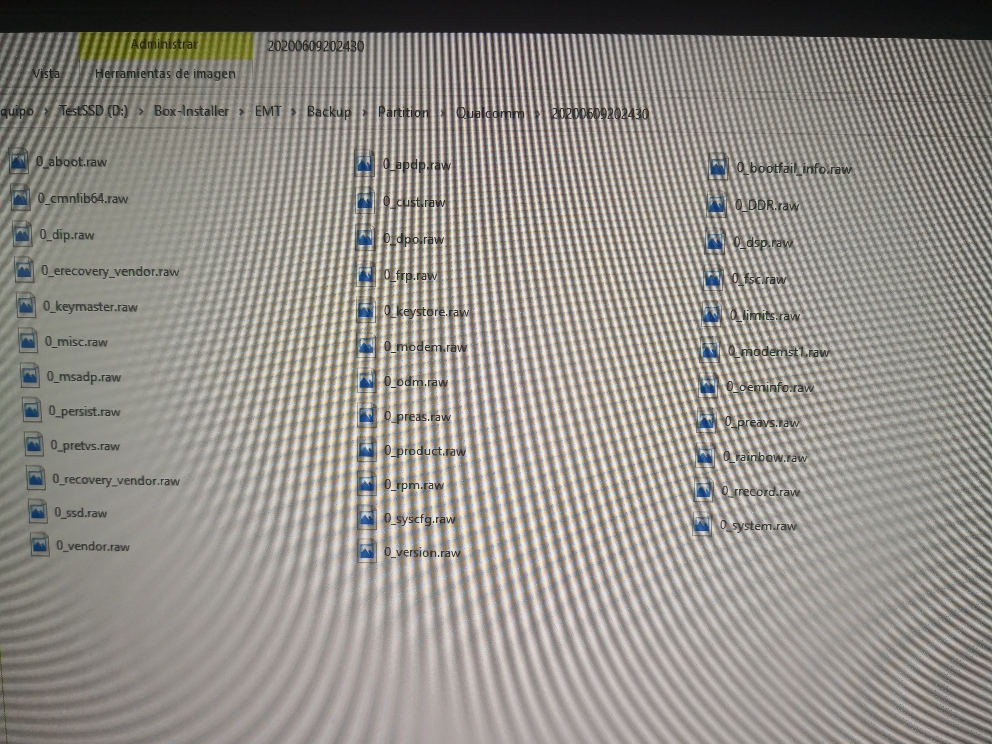Viewport: 992px width, 744px height.
Task: Select the 0_cmnlib64.raw file icon
Action: click(x=20, y=198)
